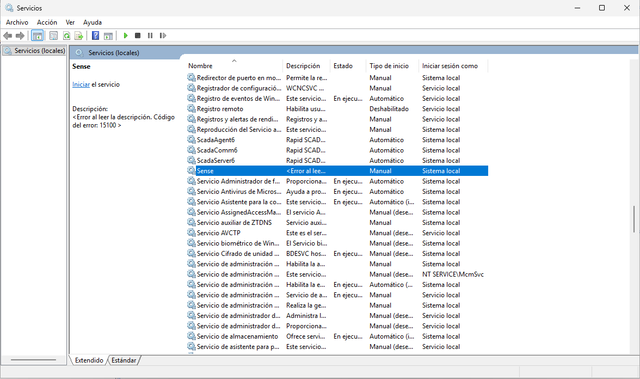This screenshot has height=379, width=640.
Task: Stop the service with square stop icon
Action: click(x=138, y=36)
